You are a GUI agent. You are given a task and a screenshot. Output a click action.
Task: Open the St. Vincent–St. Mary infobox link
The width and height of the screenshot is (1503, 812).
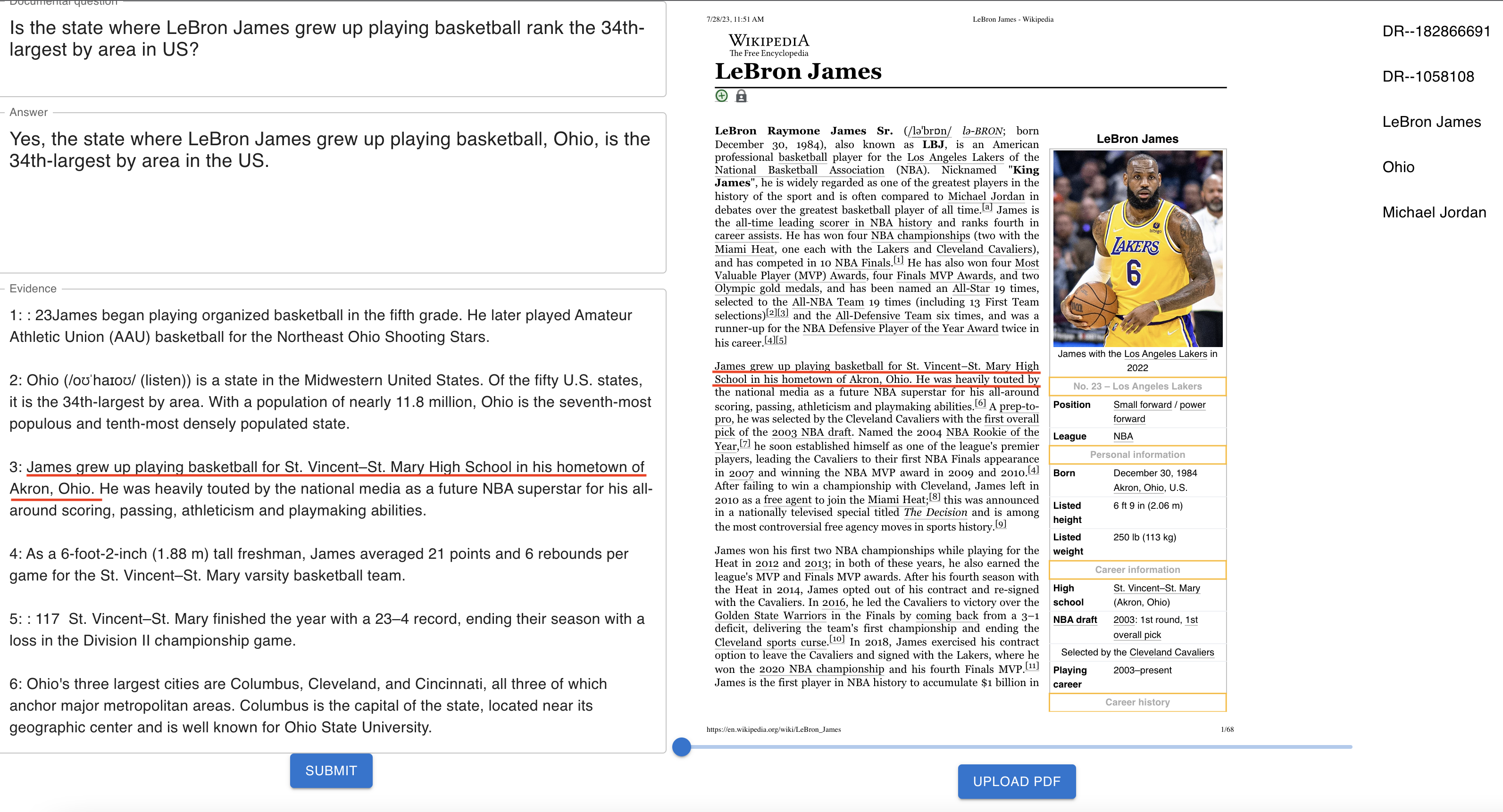[1156, 588]
